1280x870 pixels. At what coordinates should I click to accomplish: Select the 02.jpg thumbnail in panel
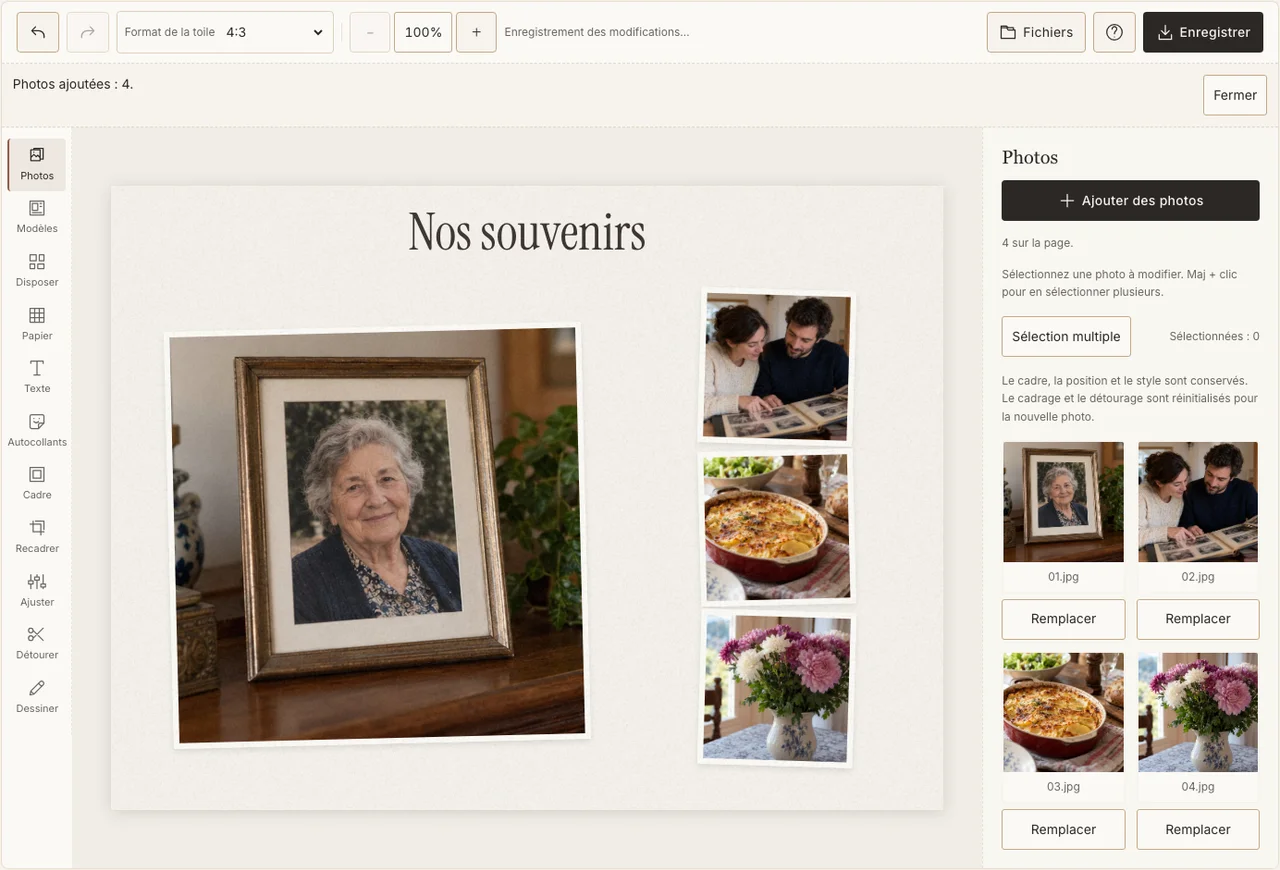point(1198,502)
